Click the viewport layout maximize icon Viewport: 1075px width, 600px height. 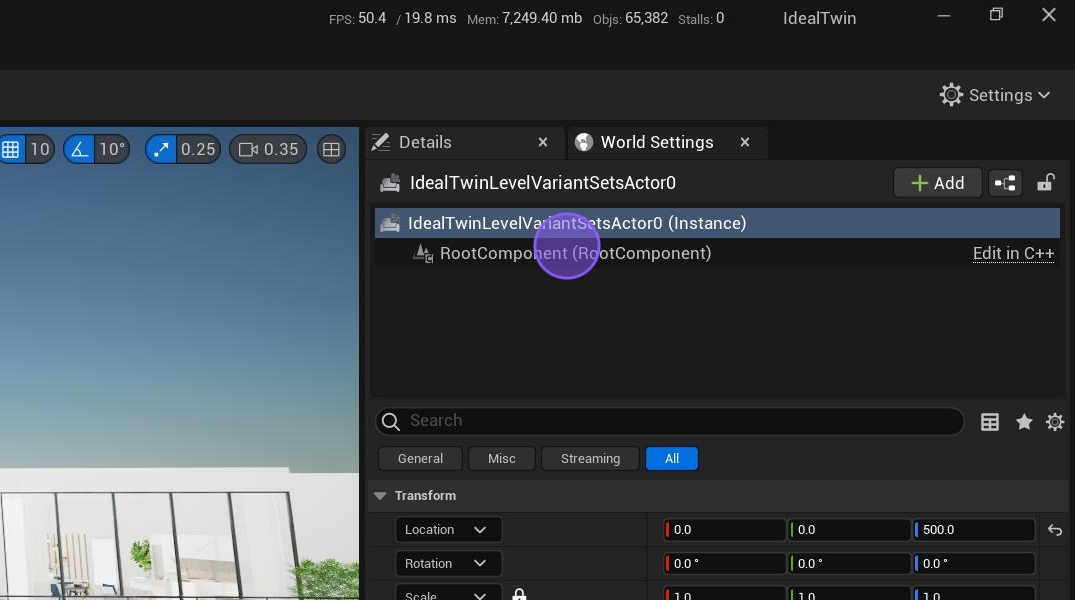click(x=331, y=149)
